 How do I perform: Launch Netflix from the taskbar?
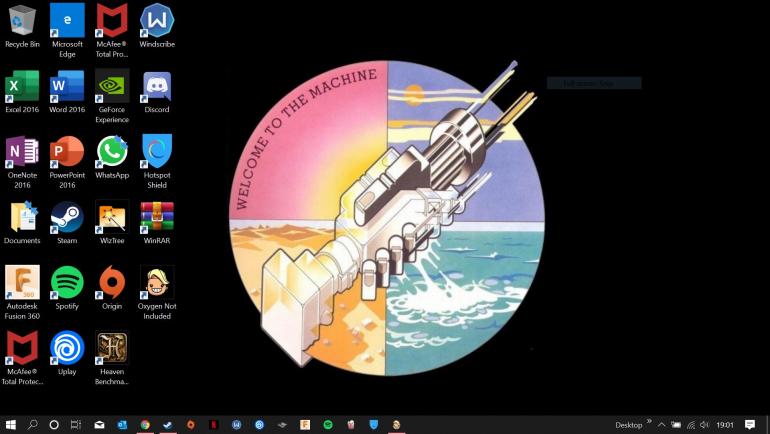214,425
